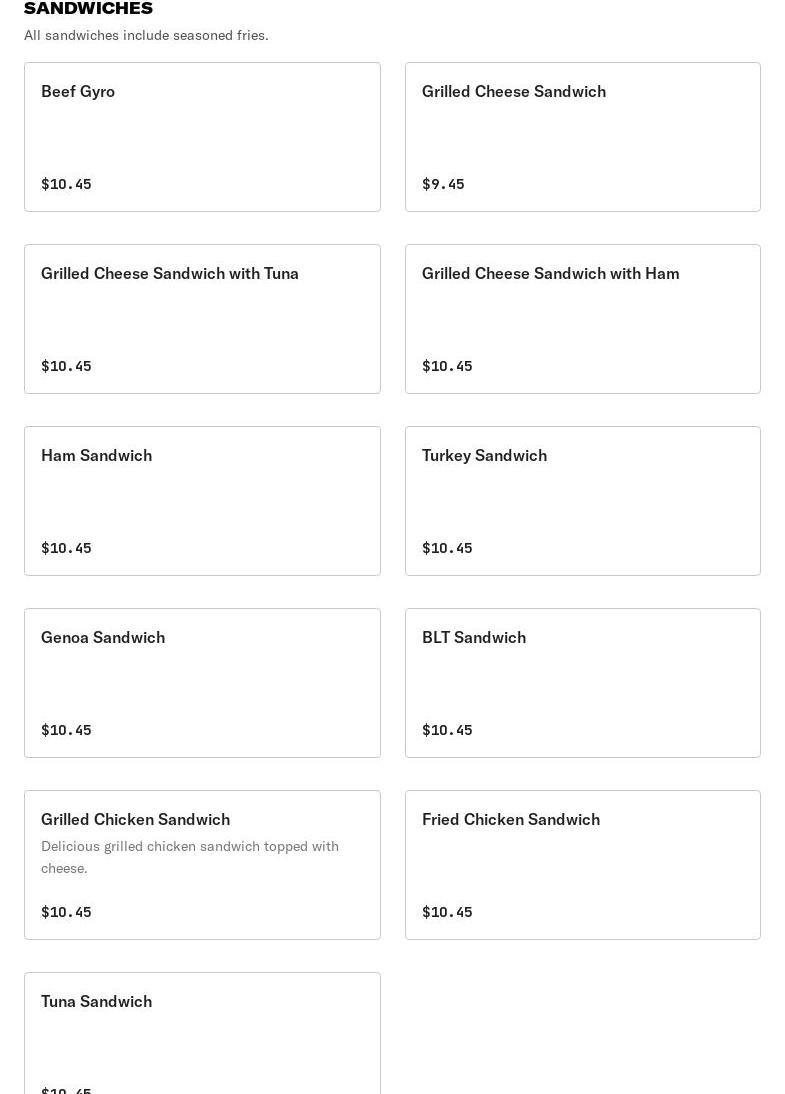Choose the Fried Chicken Sandwich card
The width and height of the screenshot is (785, 1094).
click(582, 865)
